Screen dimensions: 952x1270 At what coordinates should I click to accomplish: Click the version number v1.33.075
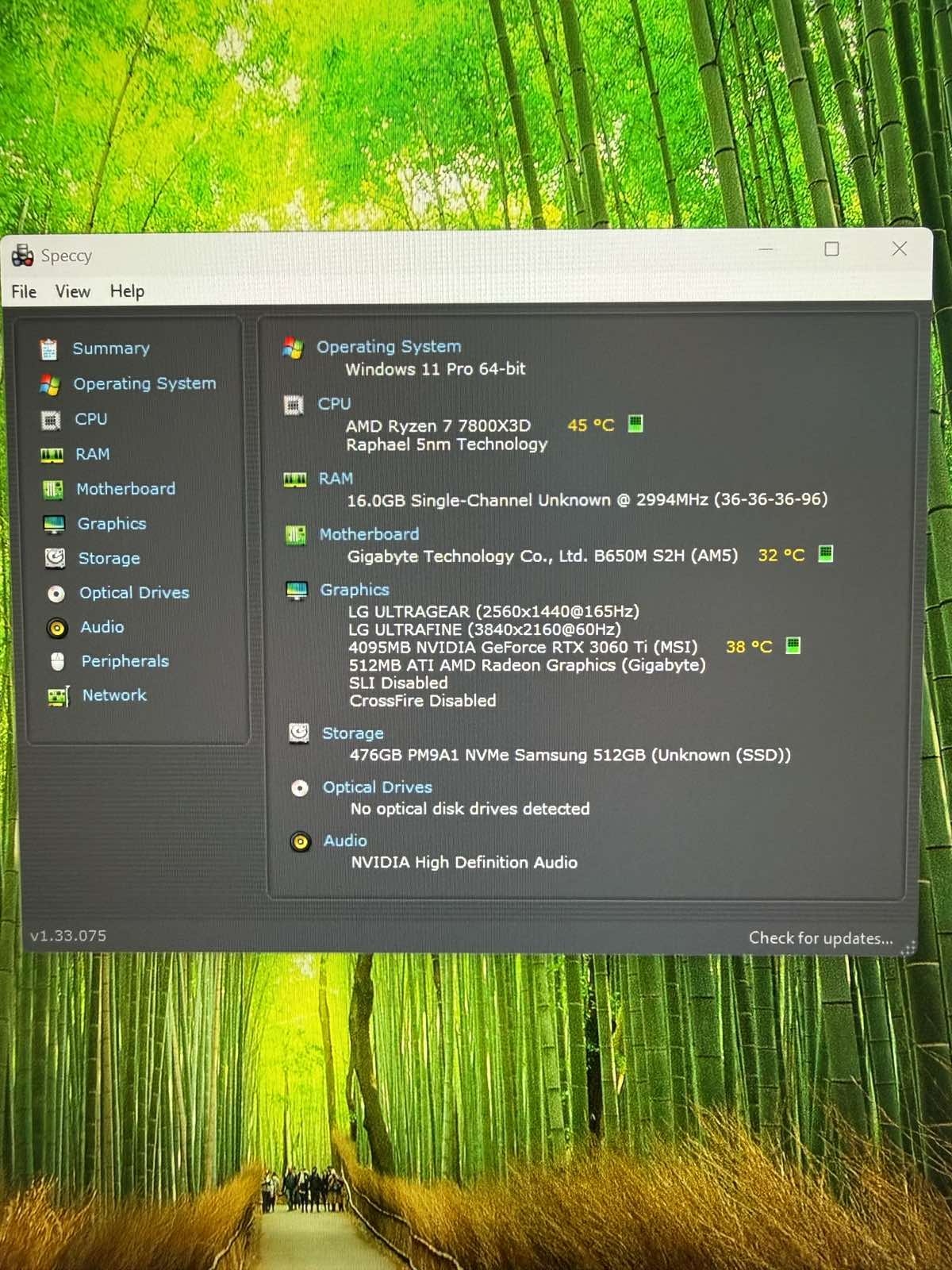tap(68, 936)
